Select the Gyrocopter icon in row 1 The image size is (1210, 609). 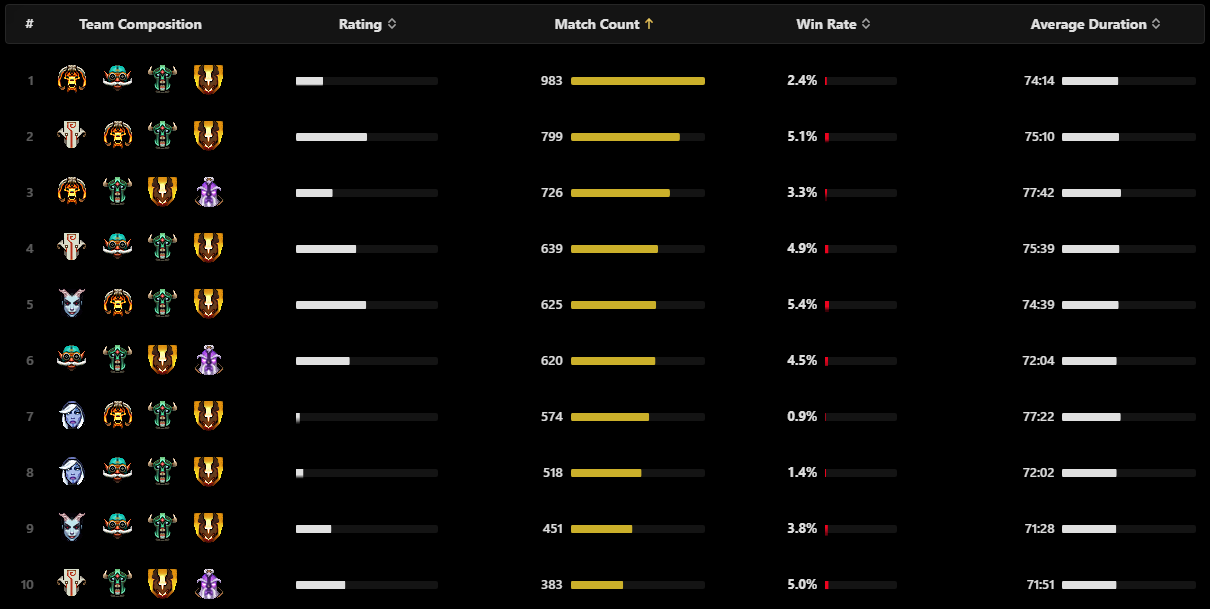point(117,79)
